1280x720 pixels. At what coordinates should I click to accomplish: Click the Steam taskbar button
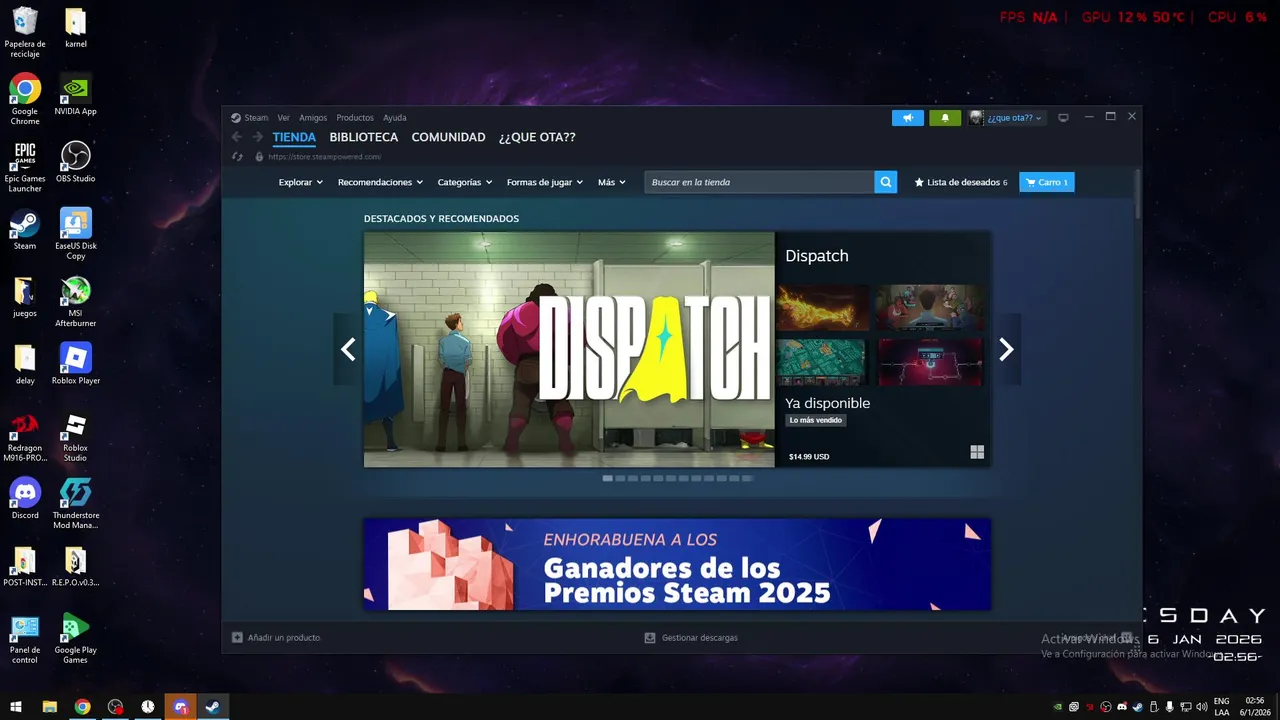[x=213, y=707]
